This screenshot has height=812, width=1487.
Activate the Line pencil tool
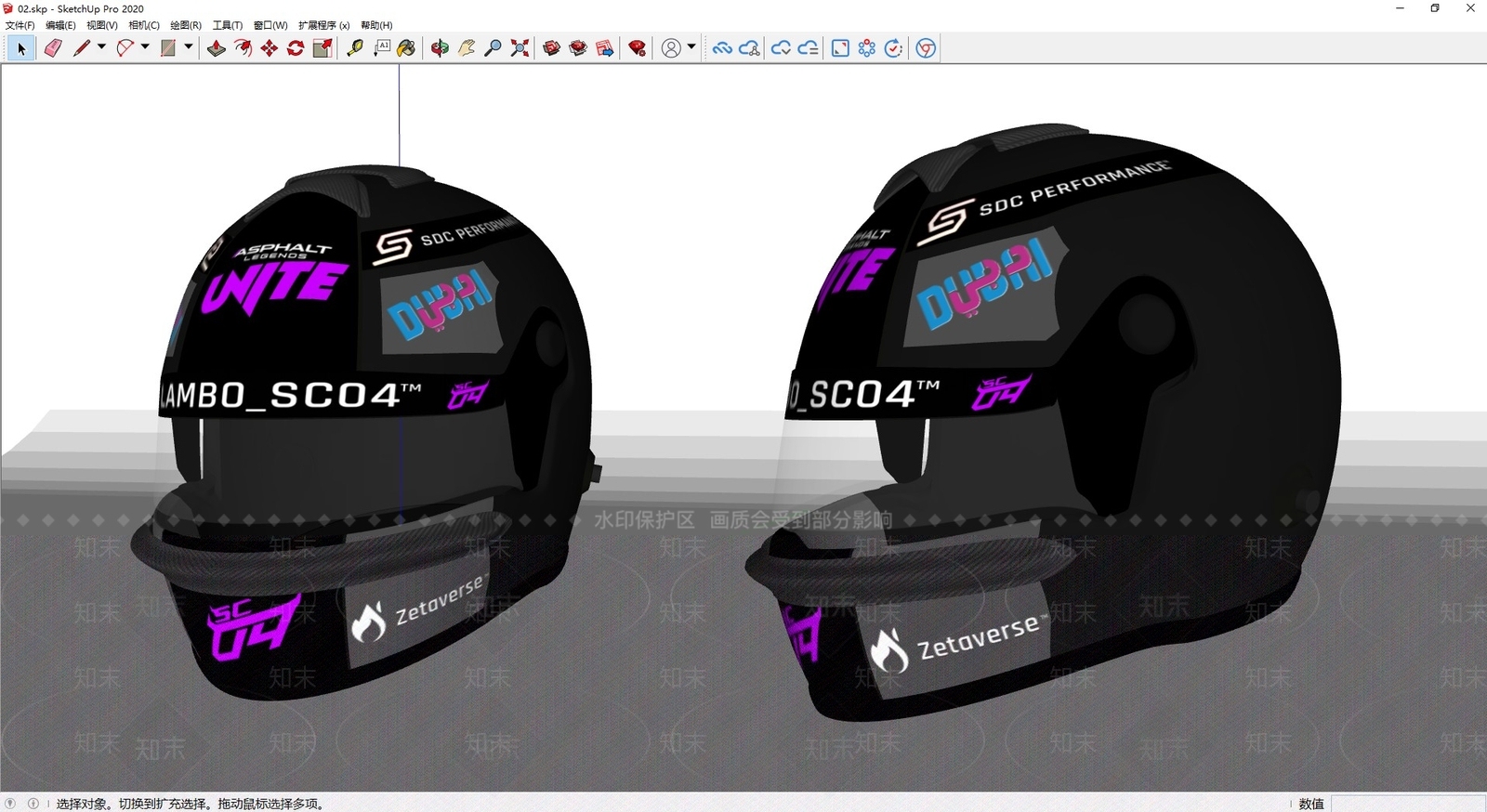[x=82, y=48]
